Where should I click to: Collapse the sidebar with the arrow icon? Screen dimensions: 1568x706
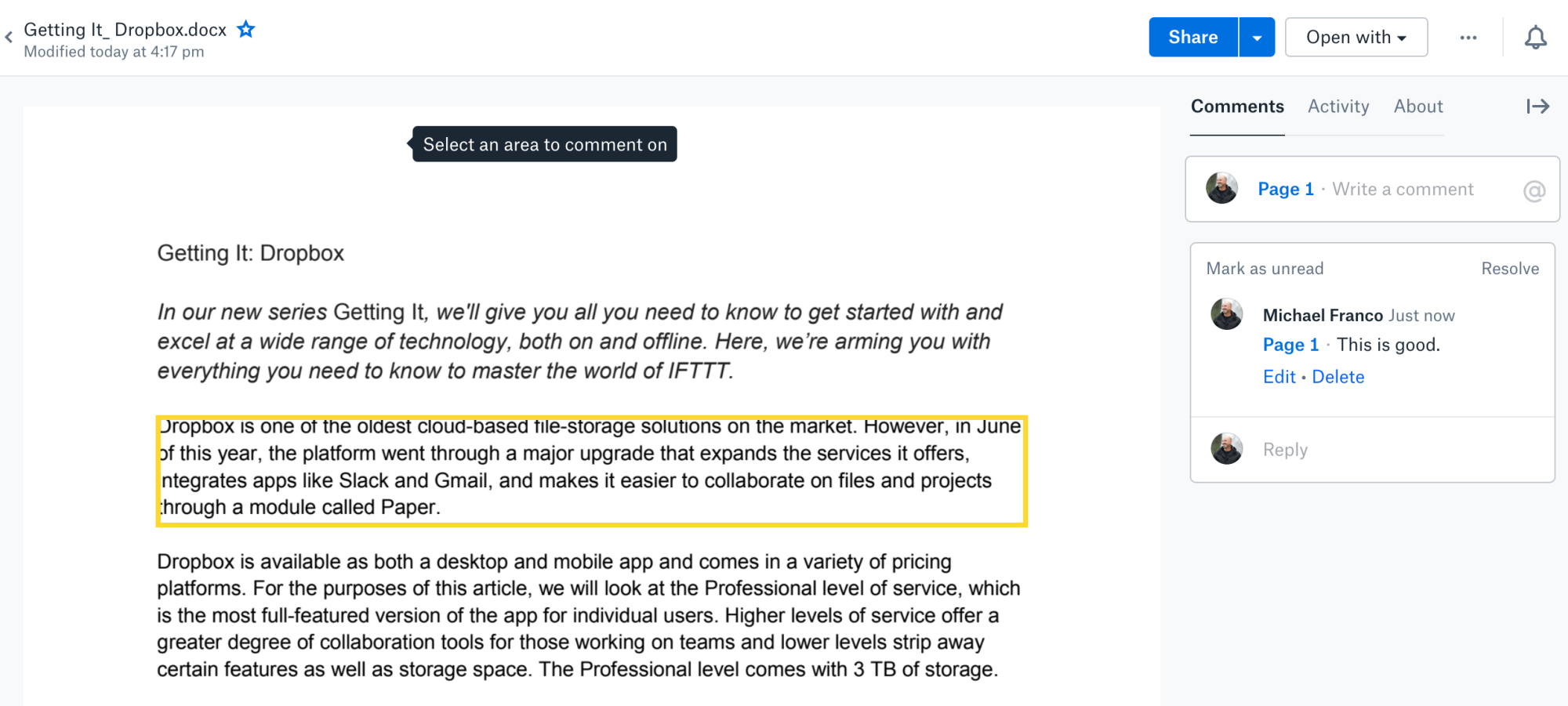point(1537,107)
